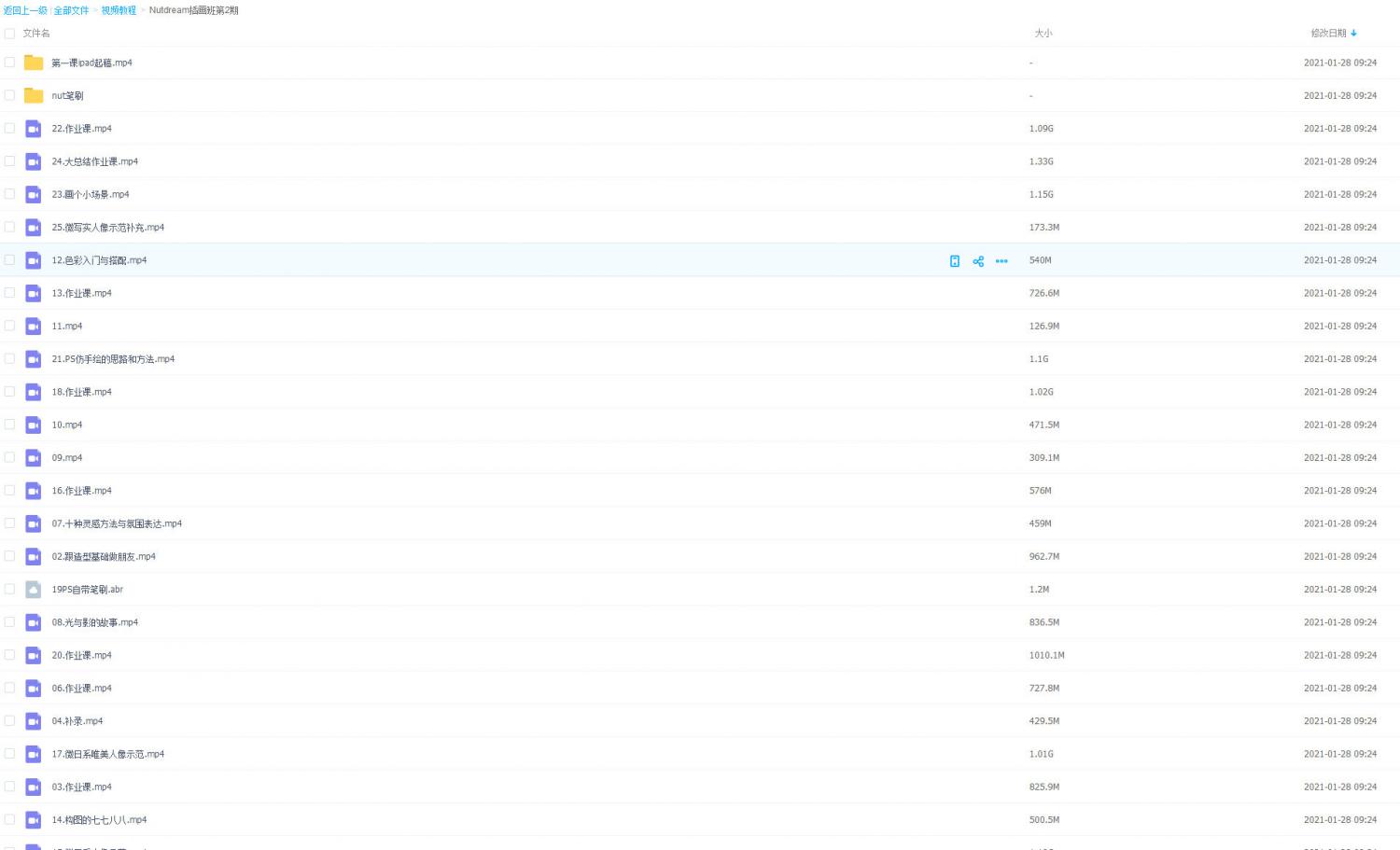The height and width of the screenshot is (850, 1400).
Task: Go to 全部文件 in the breadcrumb
Action: (71, 10)
